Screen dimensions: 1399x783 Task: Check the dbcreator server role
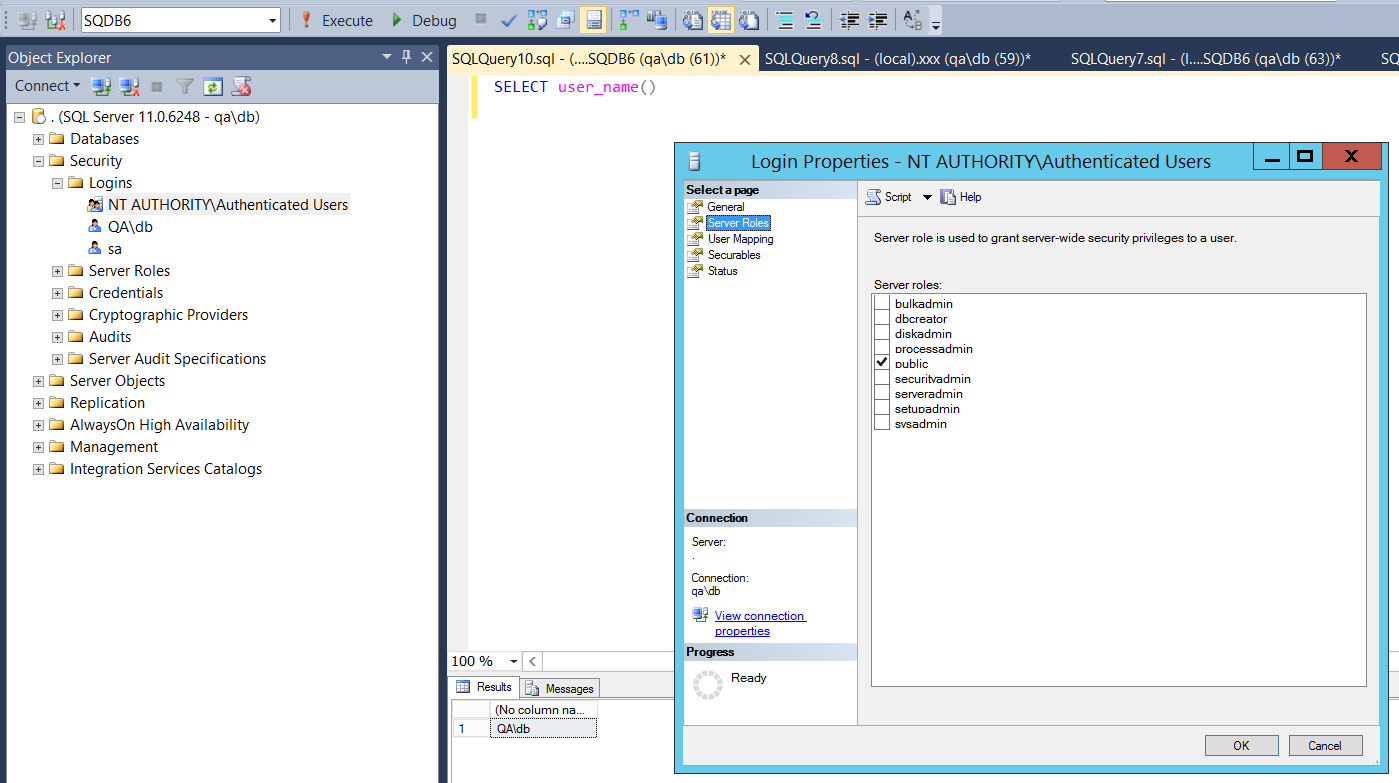[x=882, y=319]
